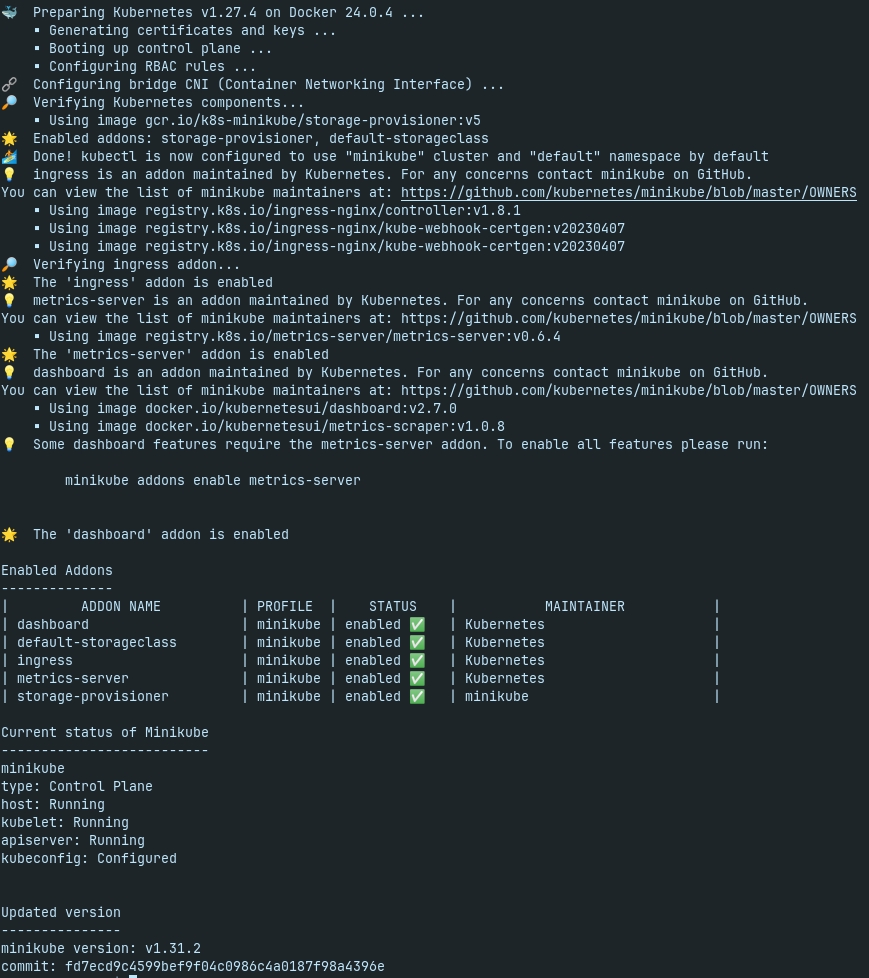Click the 'apiserver: Running' line
Image resolution: width=869 pixels, height=978 pixels.
pos(73,841)
